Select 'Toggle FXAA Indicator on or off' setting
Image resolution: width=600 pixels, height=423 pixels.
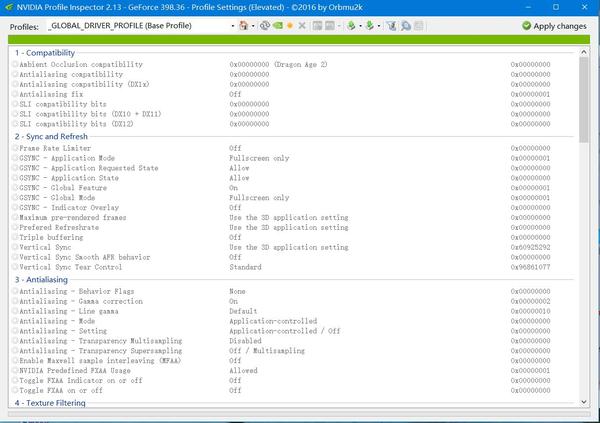[293, 381]
